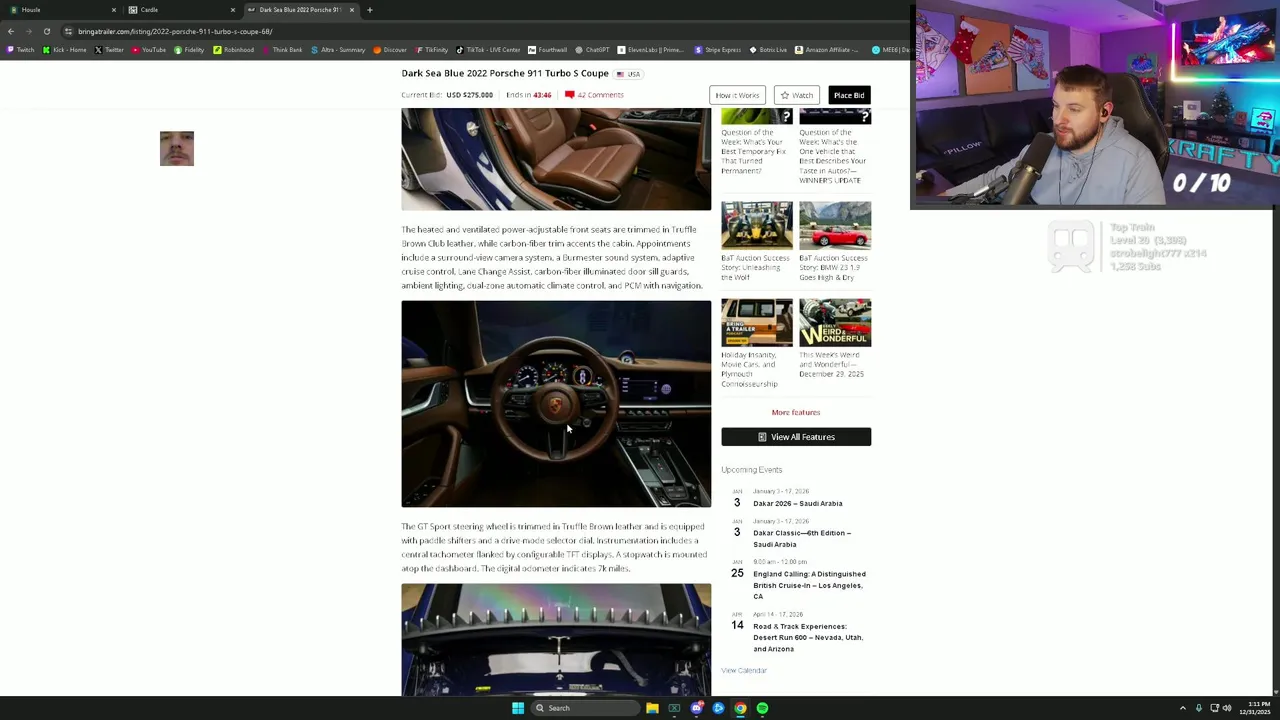
Task: Open a new browser tab
Action: click(369, 10)
